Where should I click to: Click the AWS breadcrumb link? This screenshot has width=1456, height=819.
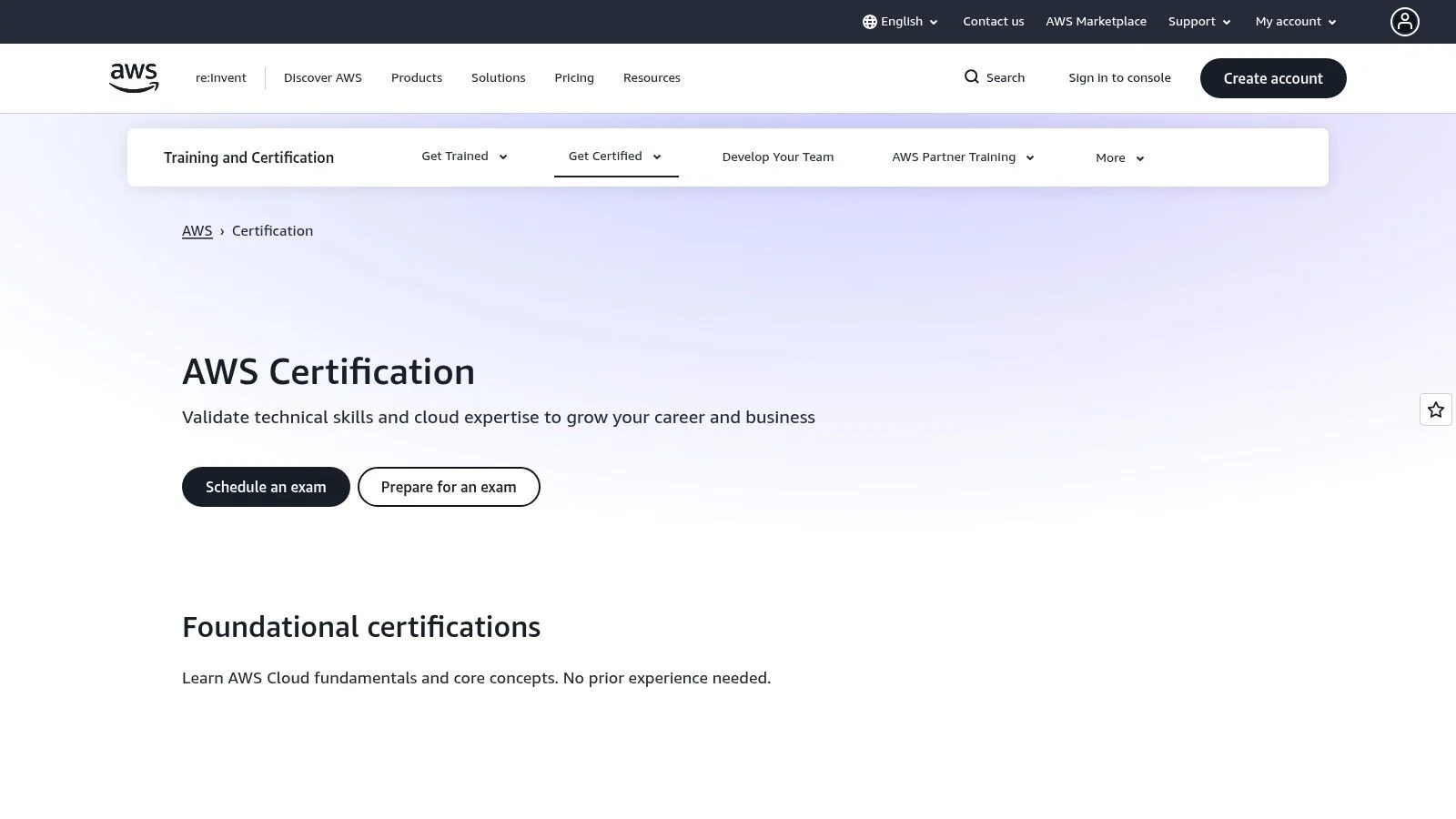pyautogui.click(x=197, y=231)
